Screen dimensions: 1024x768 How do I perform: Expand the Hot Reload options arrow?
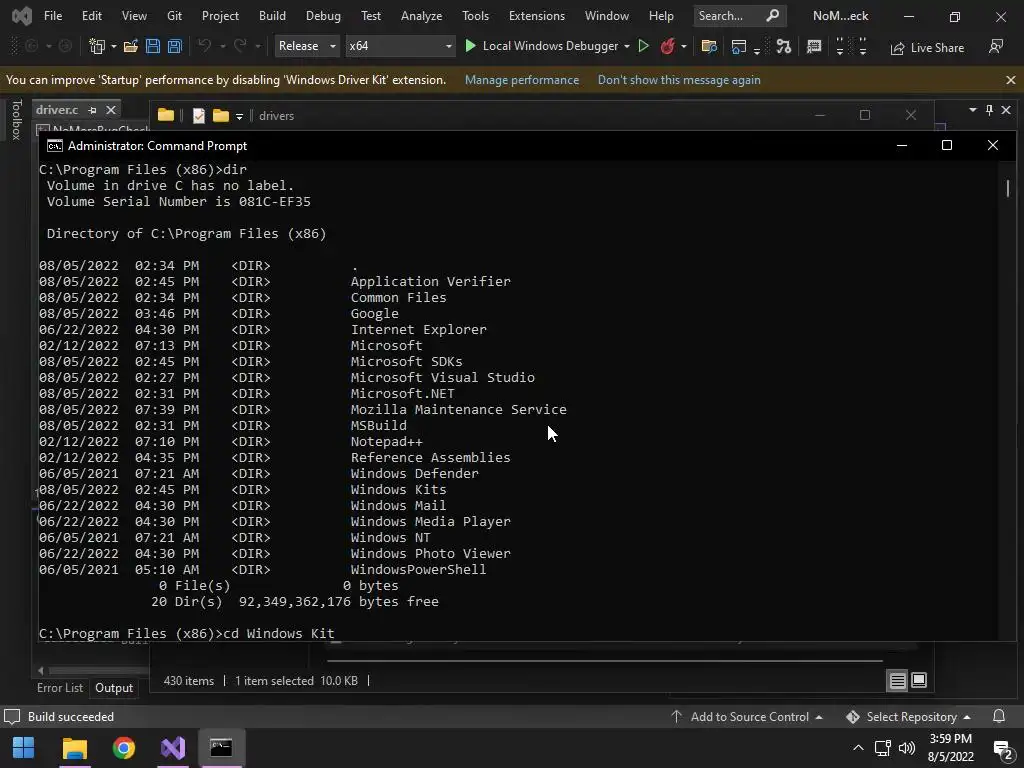pos(684,46)
